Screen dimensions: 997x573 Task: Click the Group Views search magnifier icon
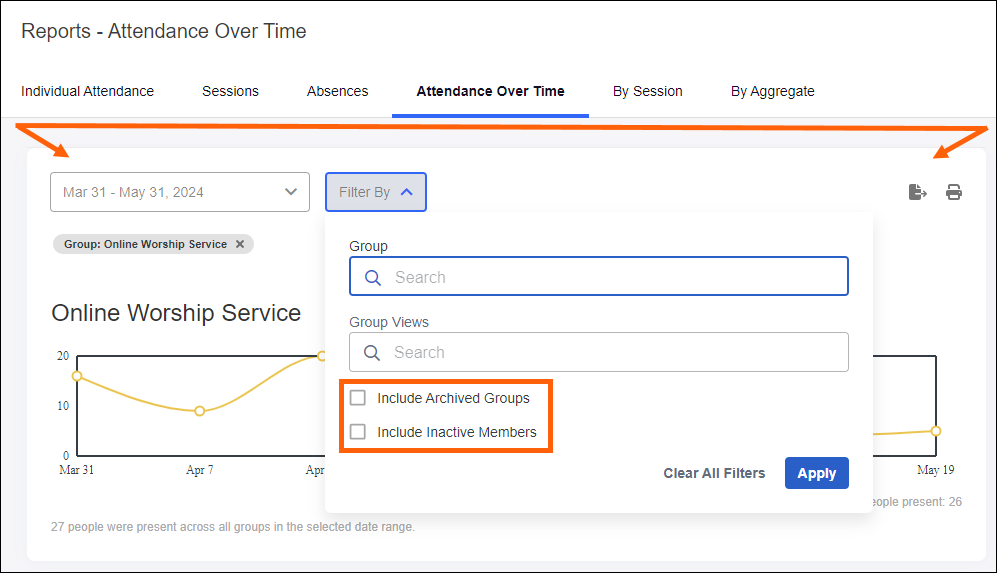click(372, 353)
